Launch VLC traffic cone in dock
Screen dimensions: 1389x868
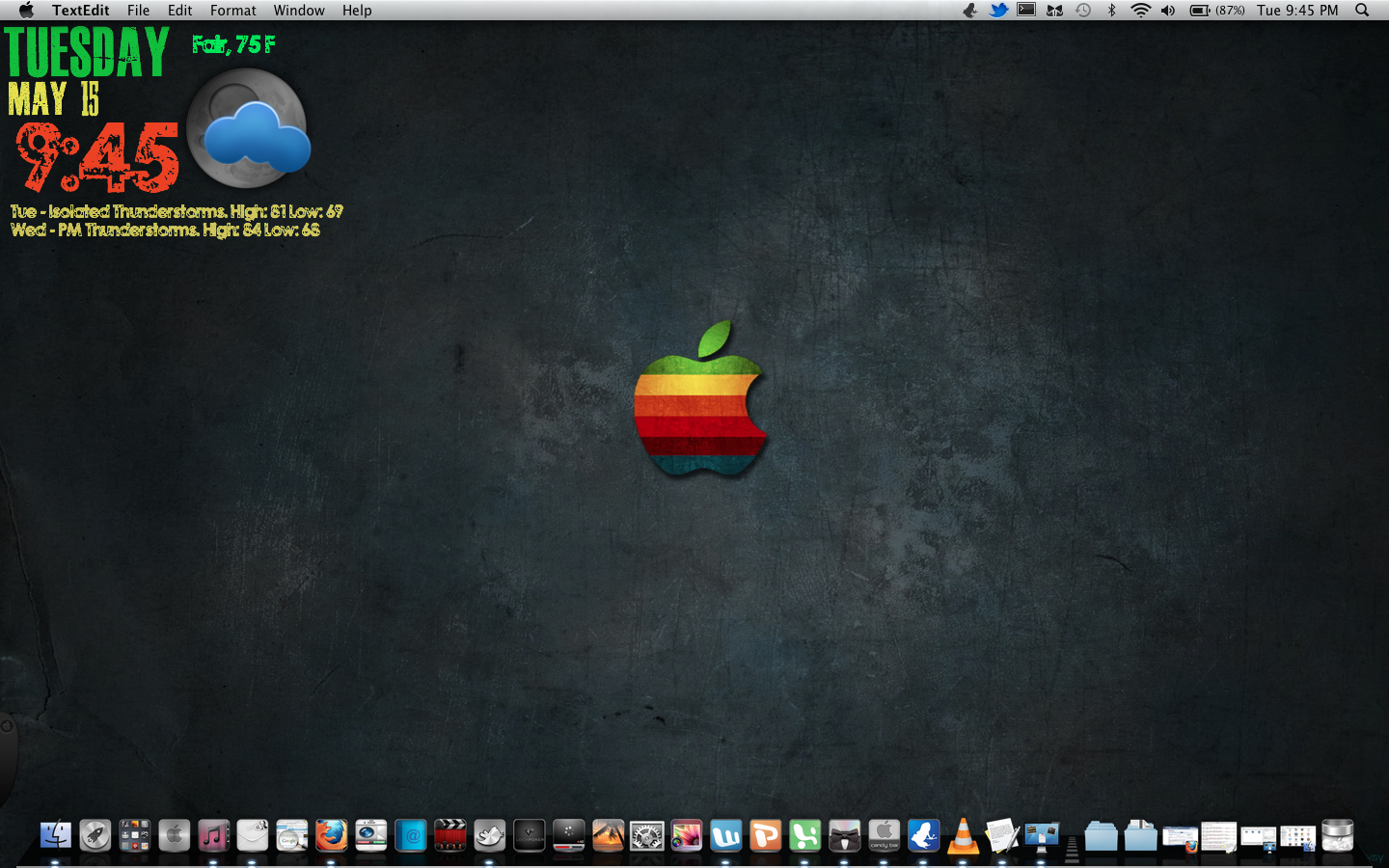coord(963,835)
